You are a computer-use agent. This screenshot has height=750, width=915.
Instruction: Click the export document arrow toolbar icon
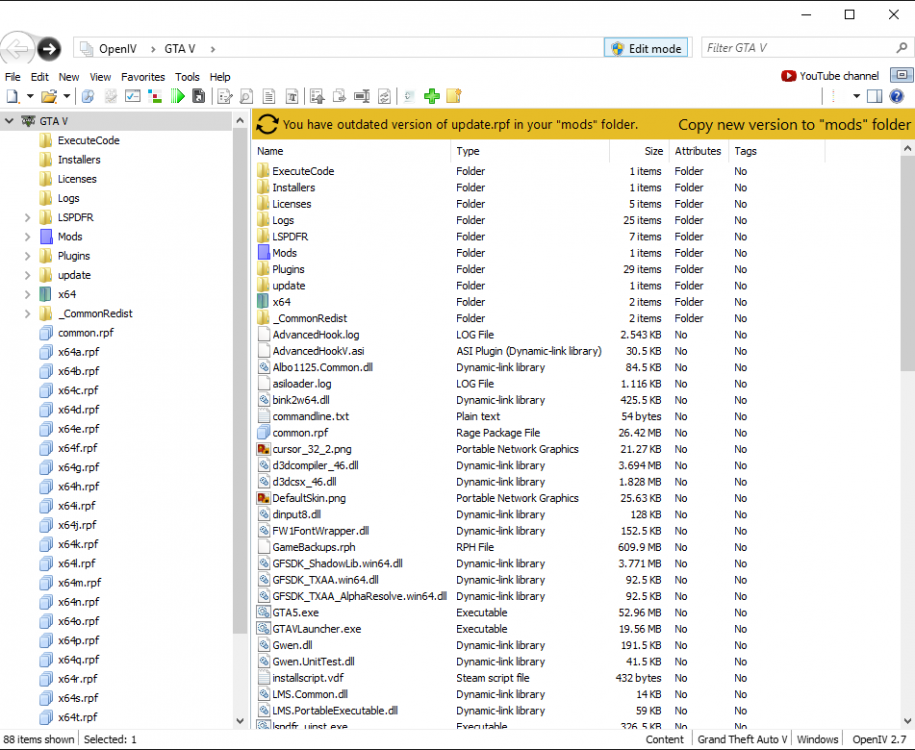point(339,96)
